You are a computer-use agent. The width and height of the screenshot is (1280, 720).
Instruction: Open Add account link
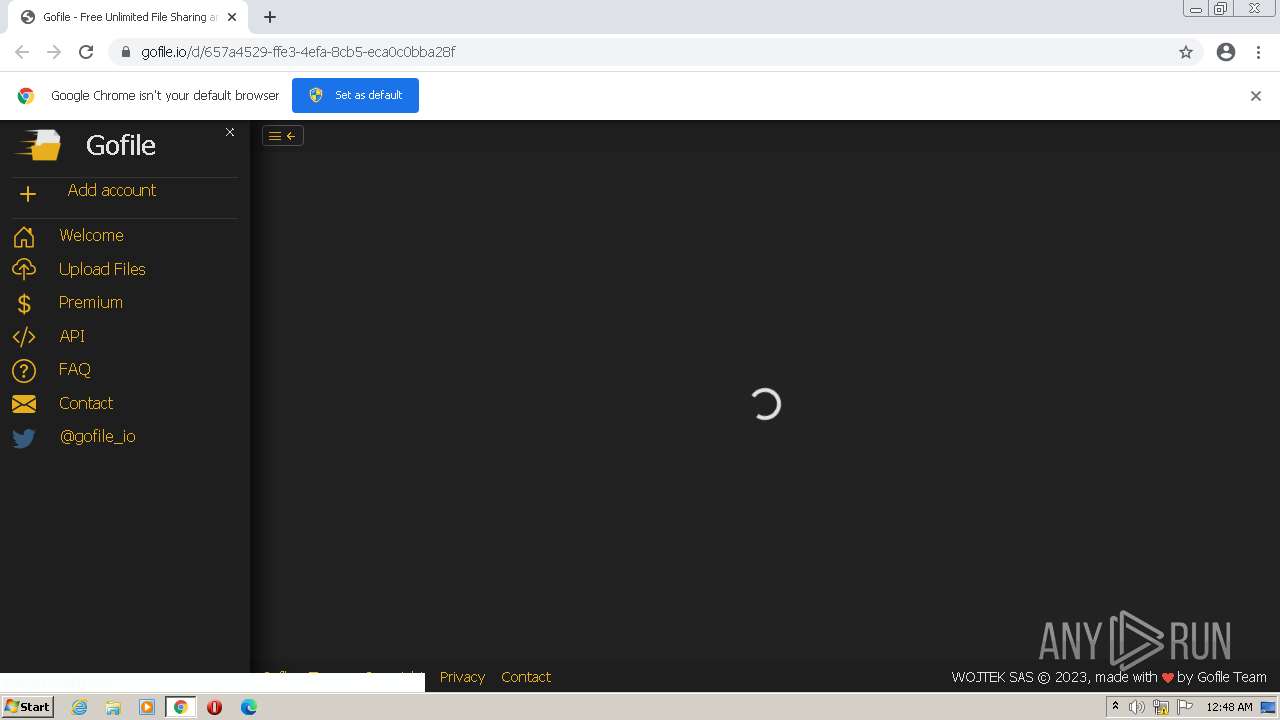point(111,190)
